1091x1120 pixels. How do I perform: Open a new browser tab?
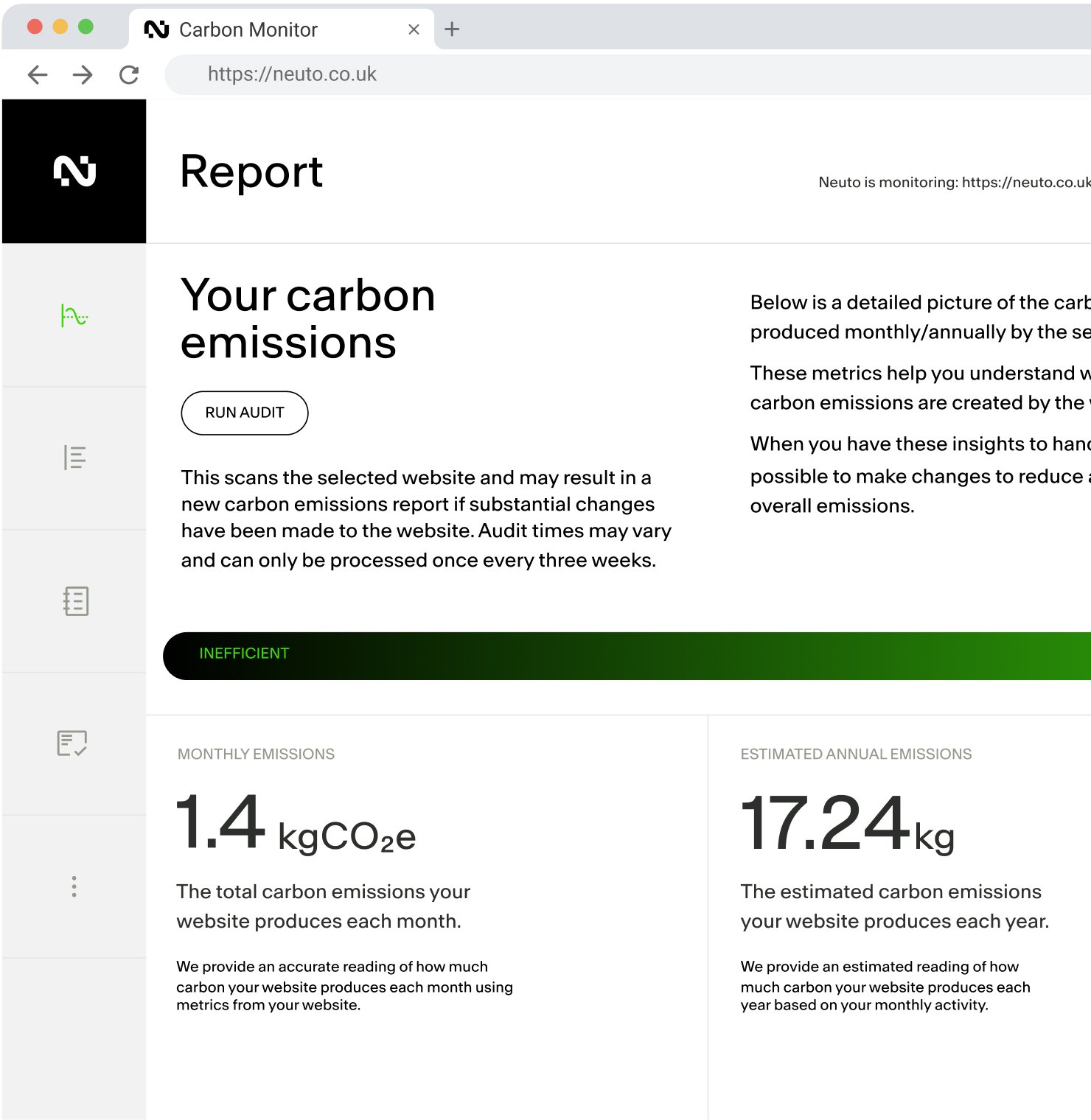pos(453,29)
